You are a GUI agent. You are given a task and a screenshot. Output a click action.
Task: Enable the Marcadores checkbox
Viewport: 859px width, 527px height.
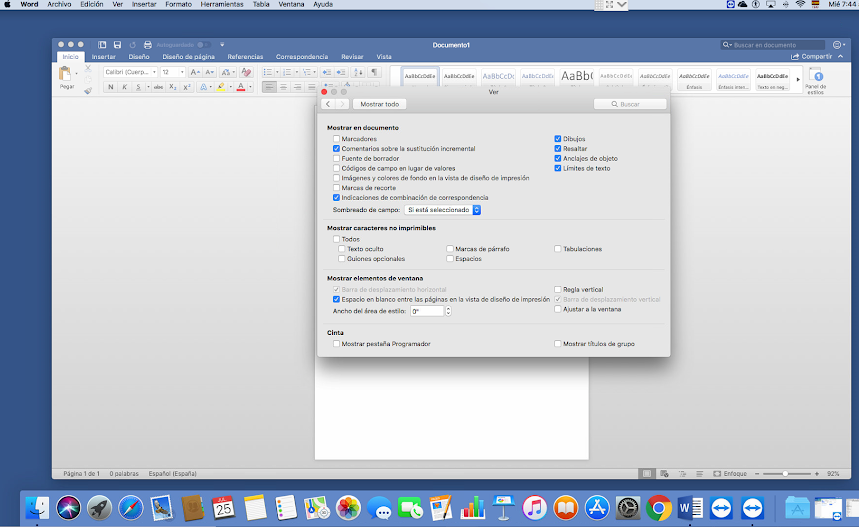(337, 139)
